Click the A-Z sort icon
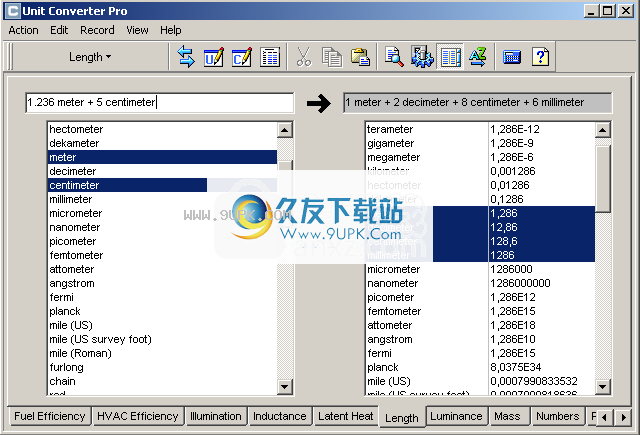640x435 pixels. [478, 57]
